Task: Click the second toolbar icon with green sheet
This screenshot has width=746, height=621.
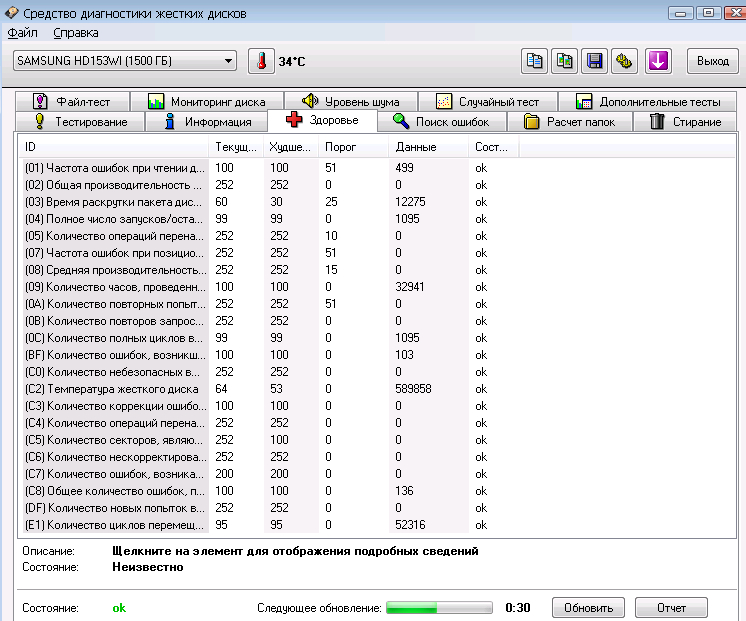Action: click(564, 61)
